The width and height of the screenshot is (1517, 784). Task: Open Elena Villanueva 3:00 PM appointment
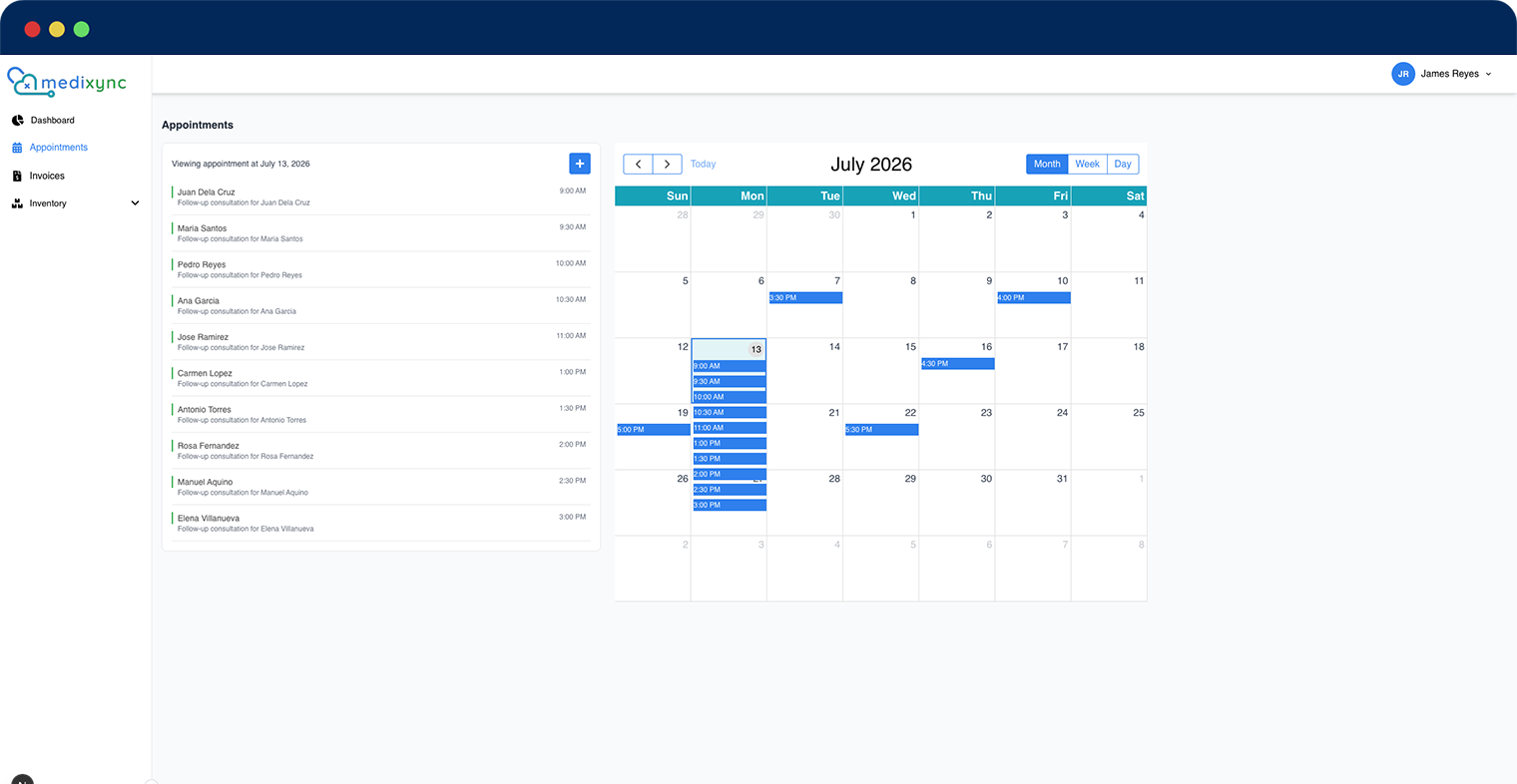(x=381, y=523)
